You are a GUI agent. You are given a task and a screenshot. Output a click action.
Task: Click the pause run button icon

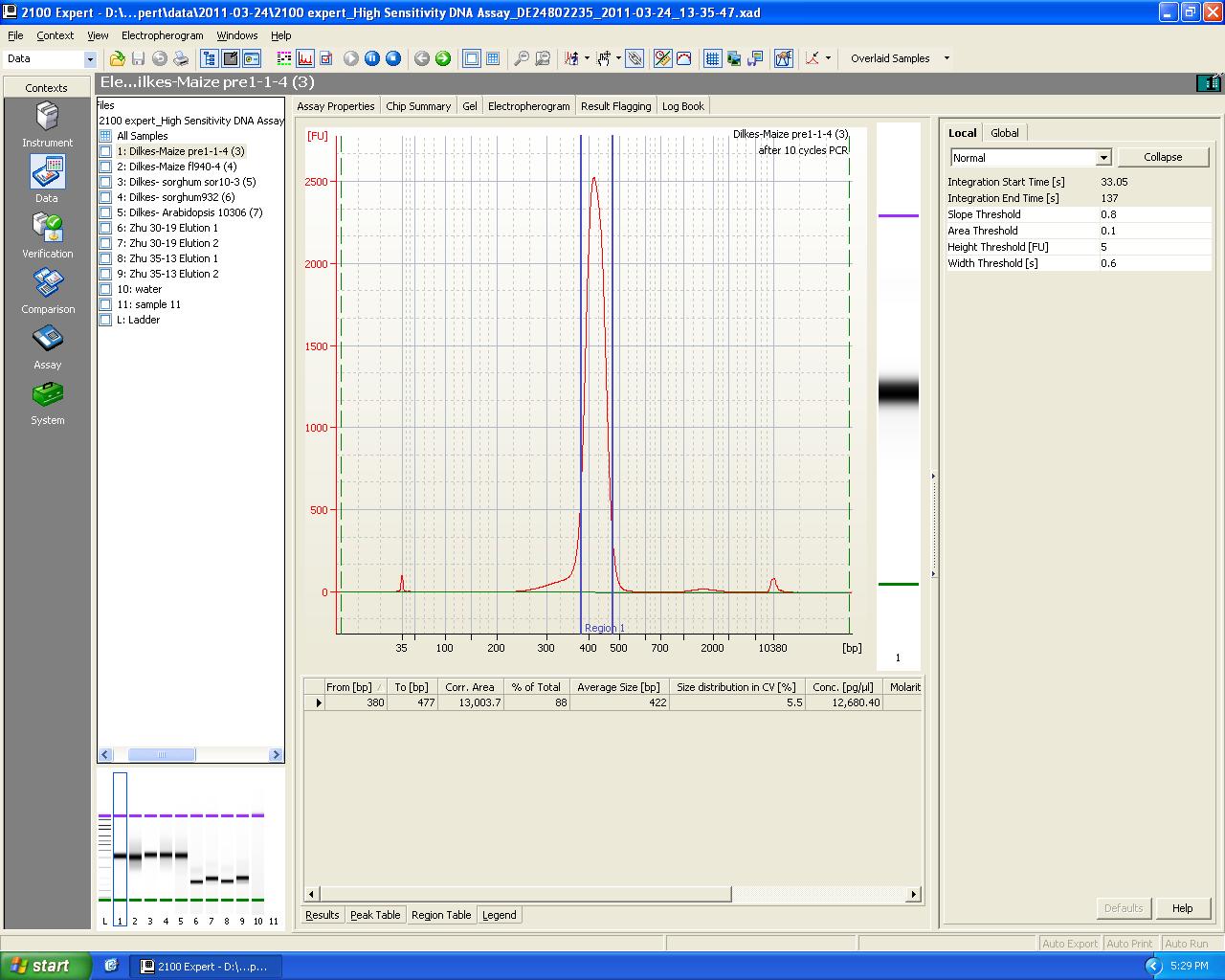click(372, 58)
